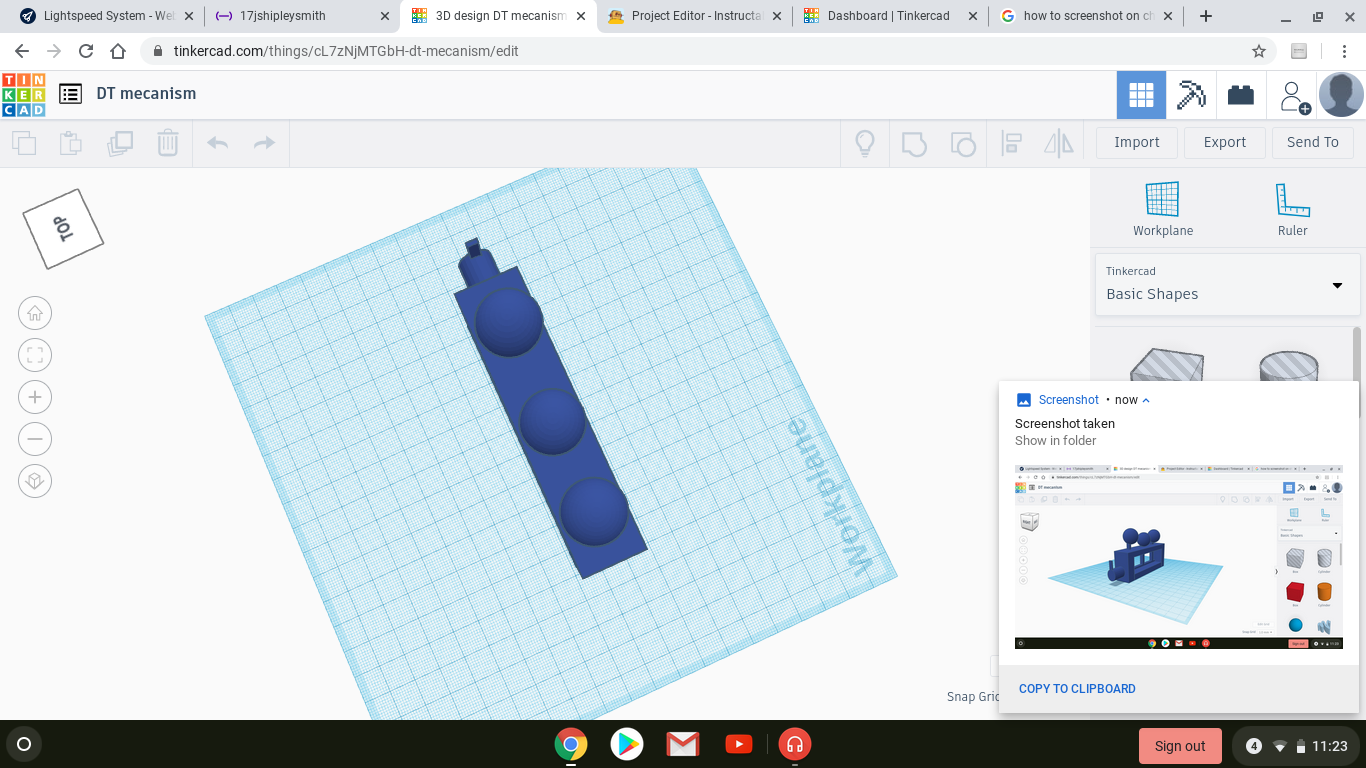This screenshot has height=768, width=1366.
Task: Redo the last action
Action: (x=264, y=143)
